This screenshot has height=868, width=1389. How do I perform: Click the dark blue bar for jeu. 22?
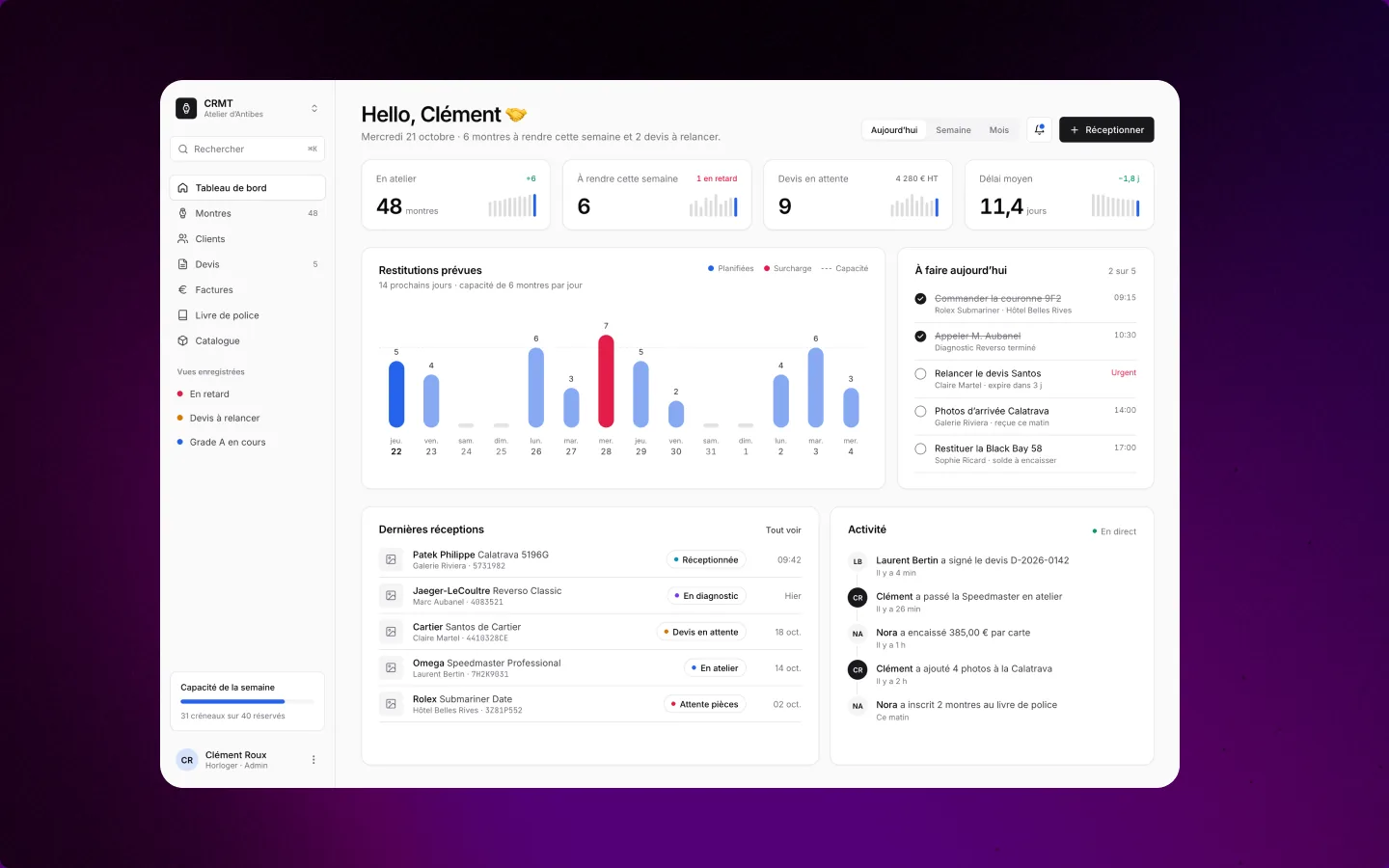click(396, 394)
